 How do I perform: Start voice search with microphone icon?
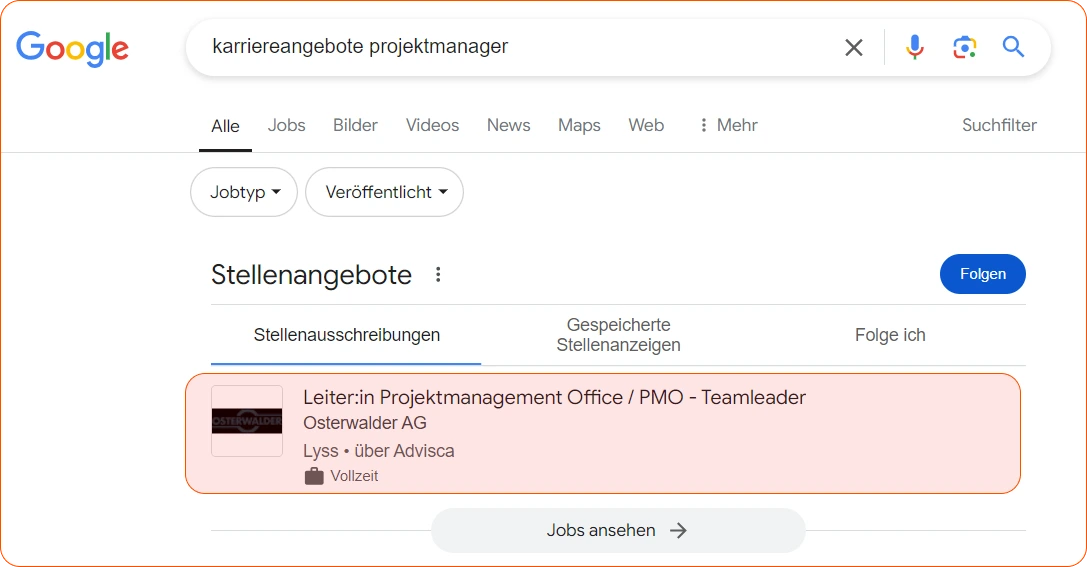click(x=914, y=47)
